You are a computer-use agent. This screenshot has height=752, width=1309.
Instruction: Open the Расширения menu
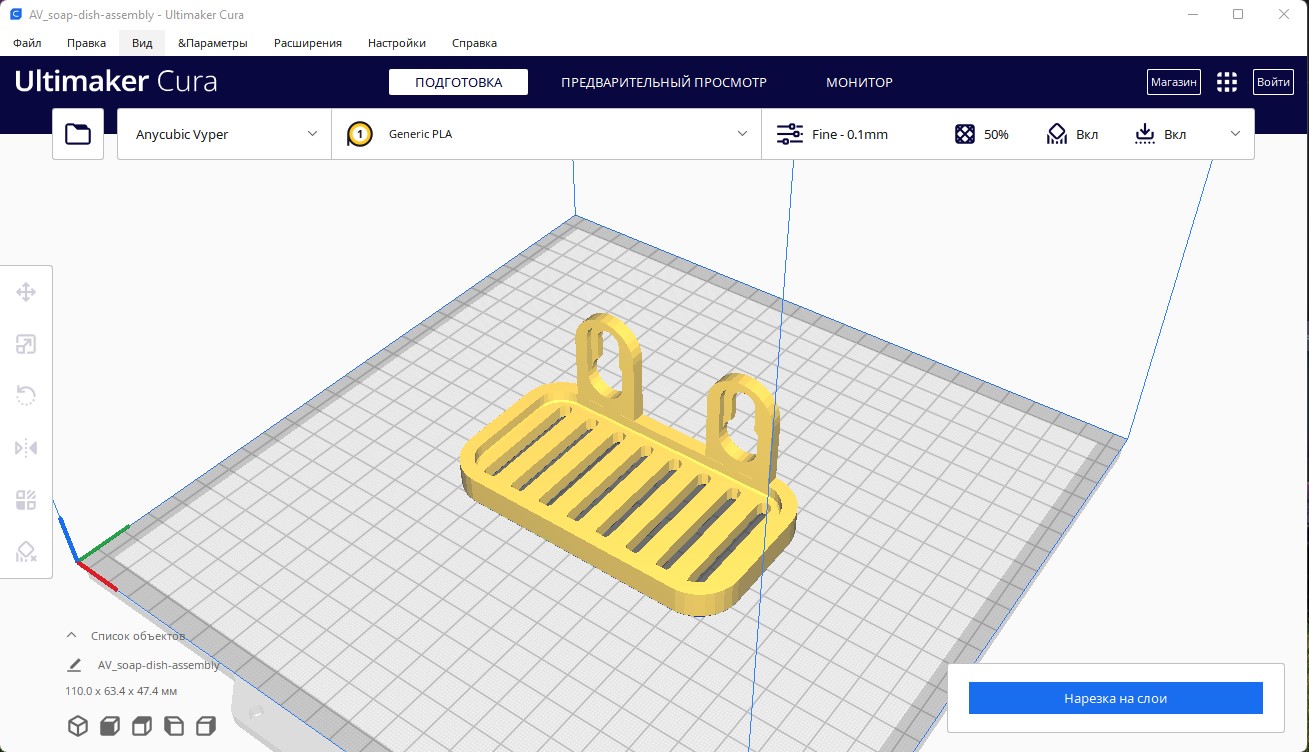coord(308,43)
